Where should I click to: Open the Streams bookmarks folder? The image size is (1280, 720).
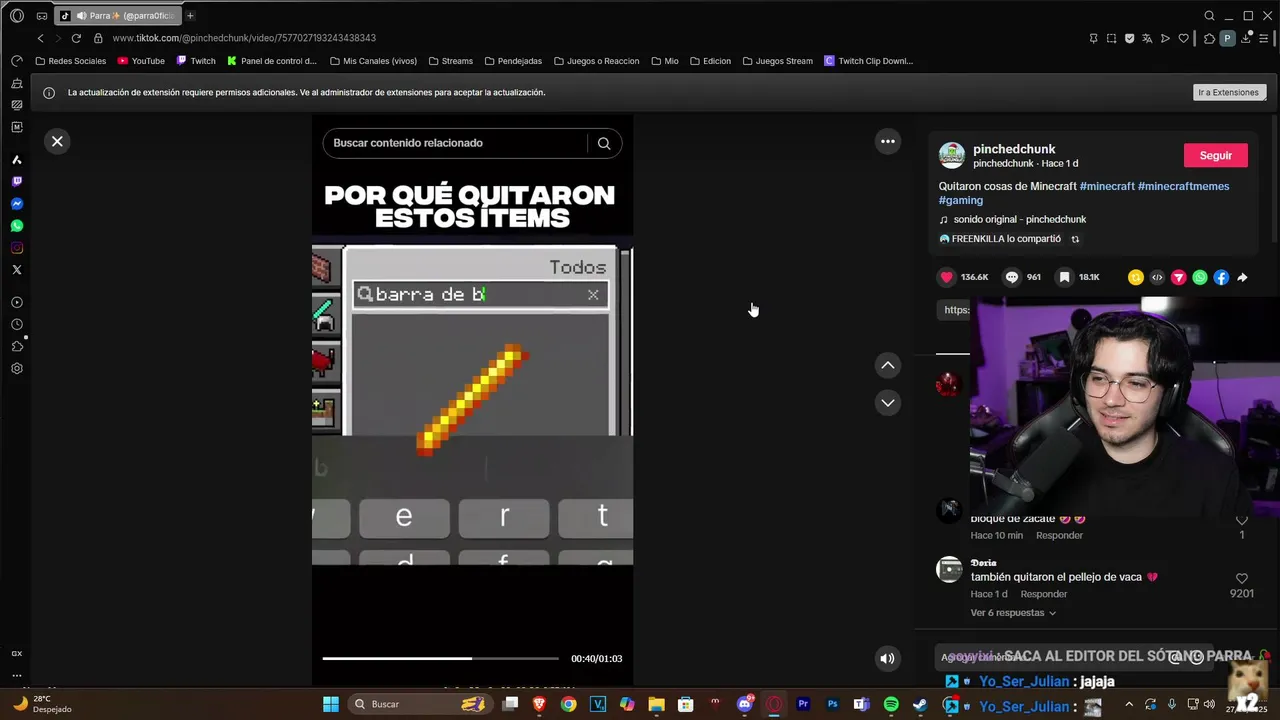tap(450, 61)
